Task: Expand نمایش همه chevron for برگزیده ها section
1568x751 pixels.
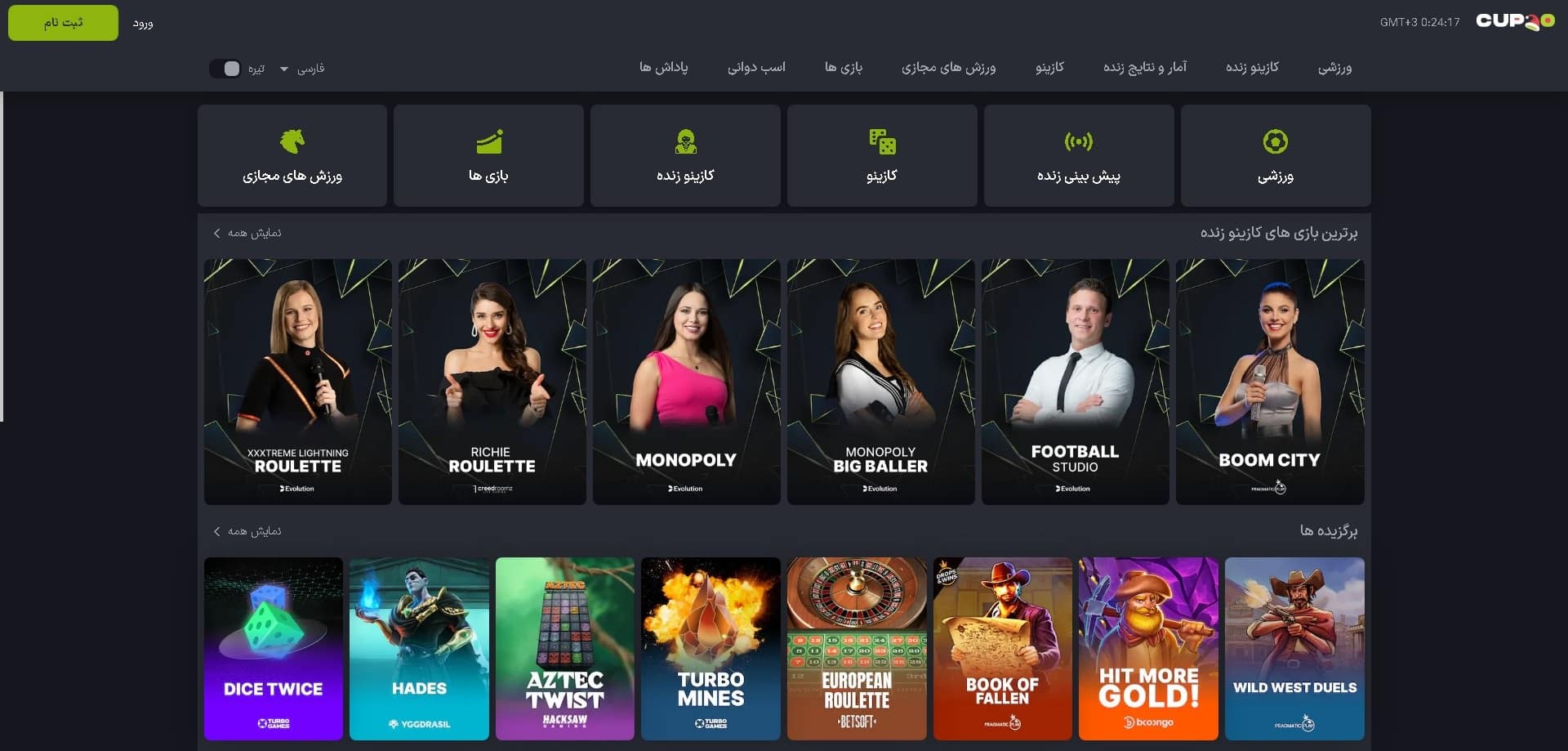Action: [216, 531]
